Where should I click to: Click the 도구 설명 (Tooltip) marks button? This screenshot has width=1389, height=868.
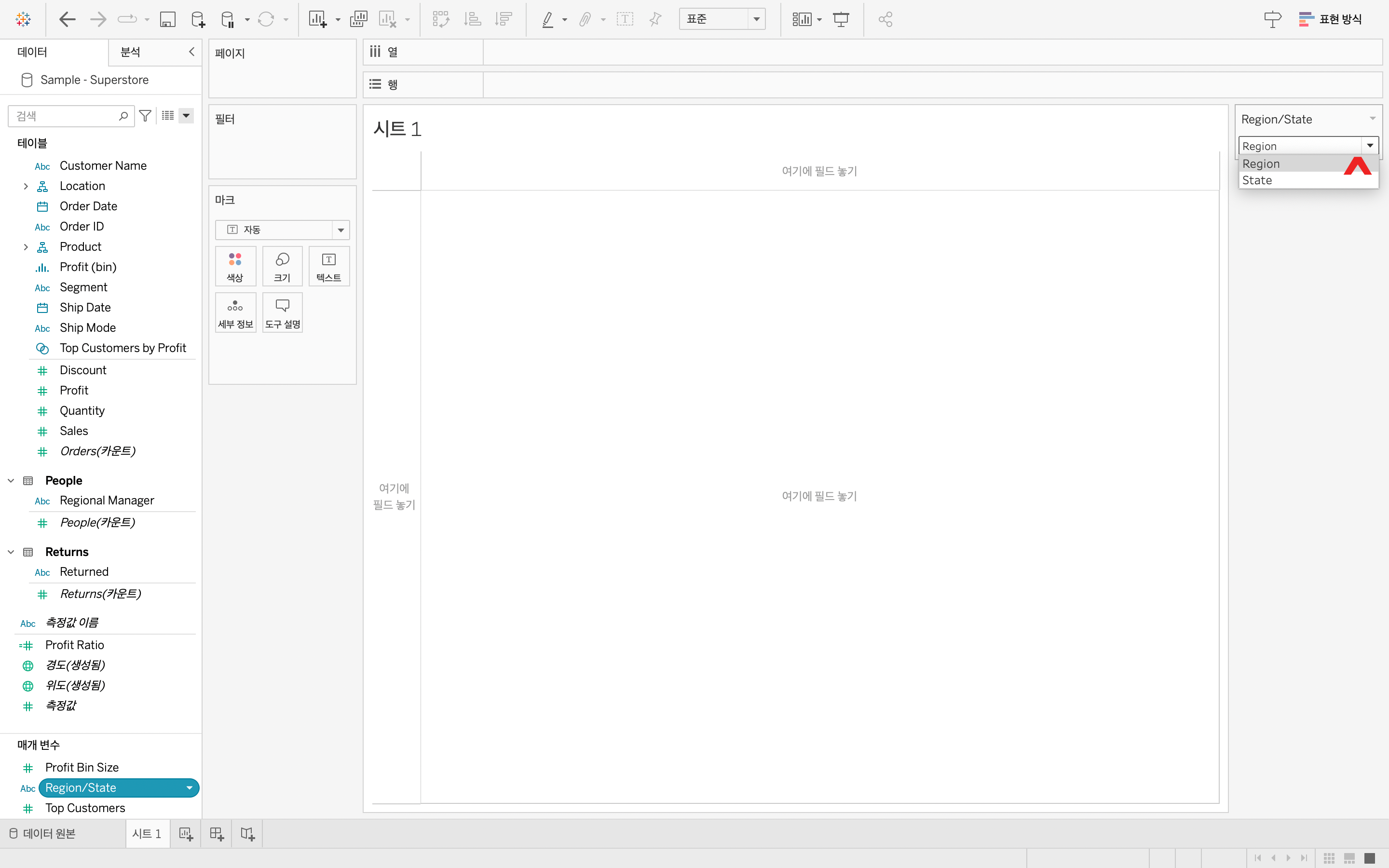(x=283, y=313)
